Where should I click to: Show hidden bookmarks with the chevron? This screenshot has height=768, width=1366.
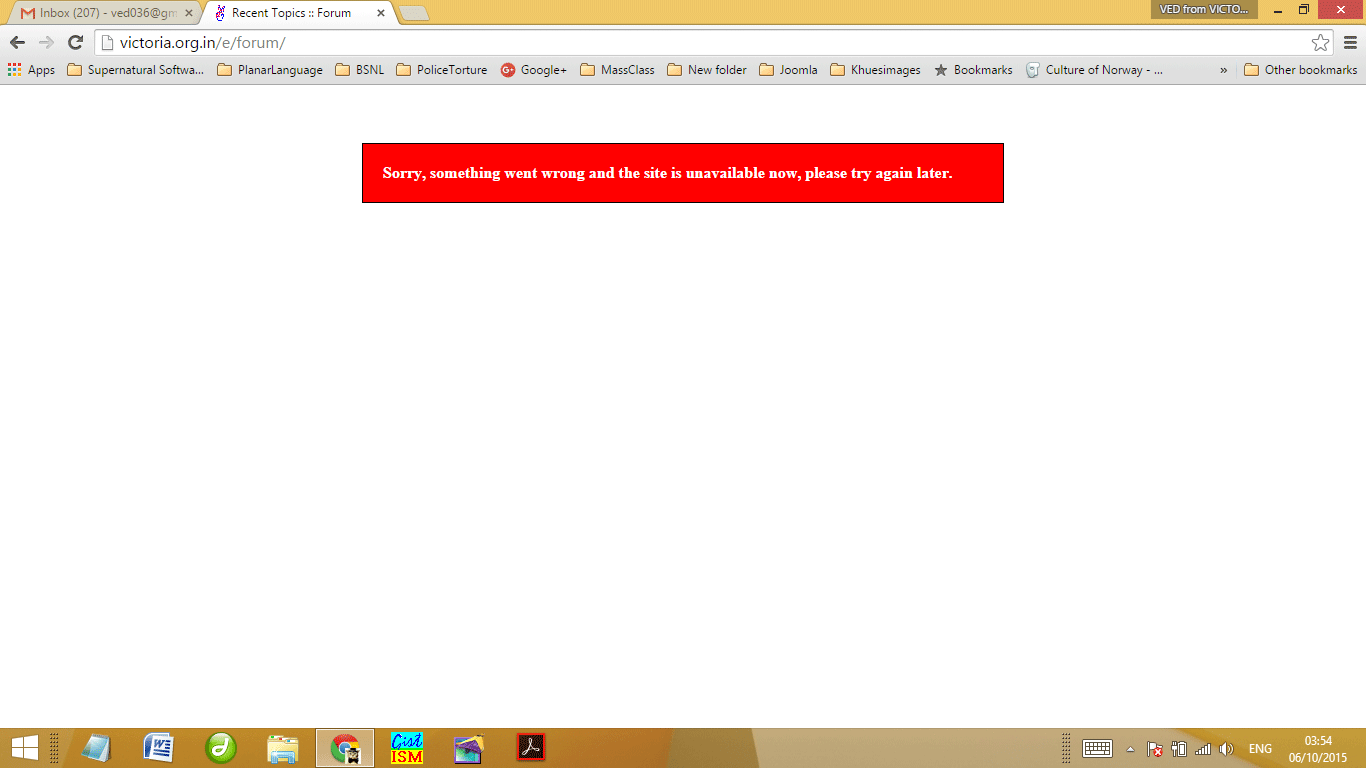coord(1223,70)
